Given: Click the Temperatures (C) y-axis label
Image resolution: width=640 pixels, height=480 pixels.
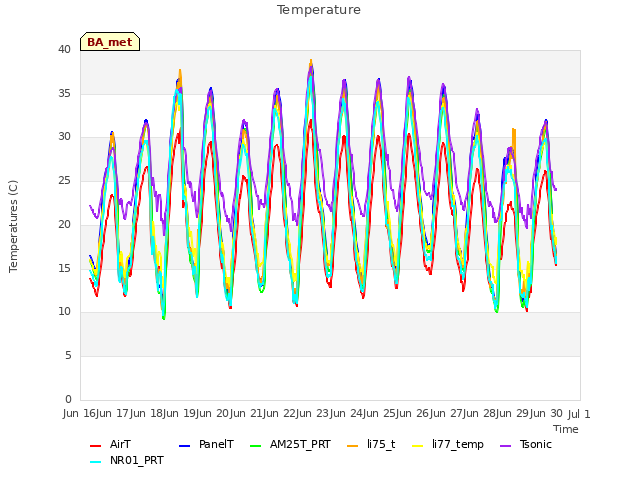Looking at the screenshot, I should (13, 227).
